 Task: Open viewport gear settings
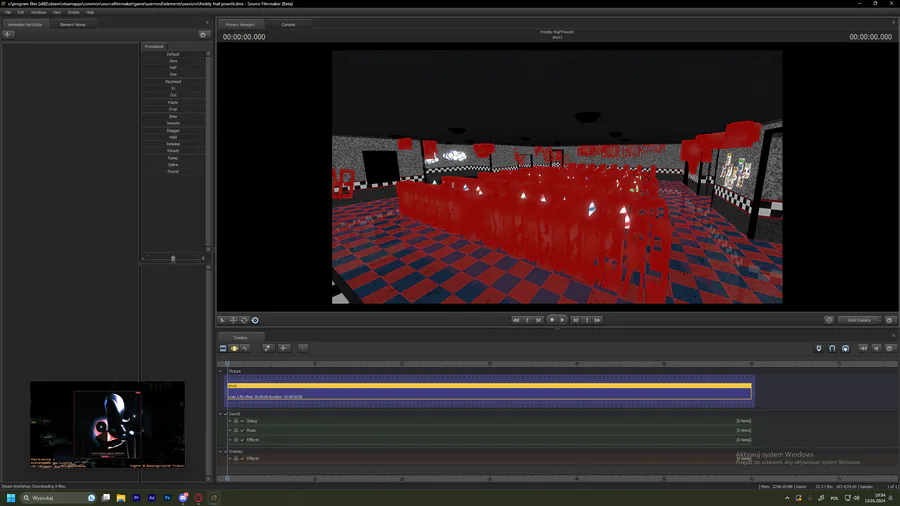coord(889,320)
